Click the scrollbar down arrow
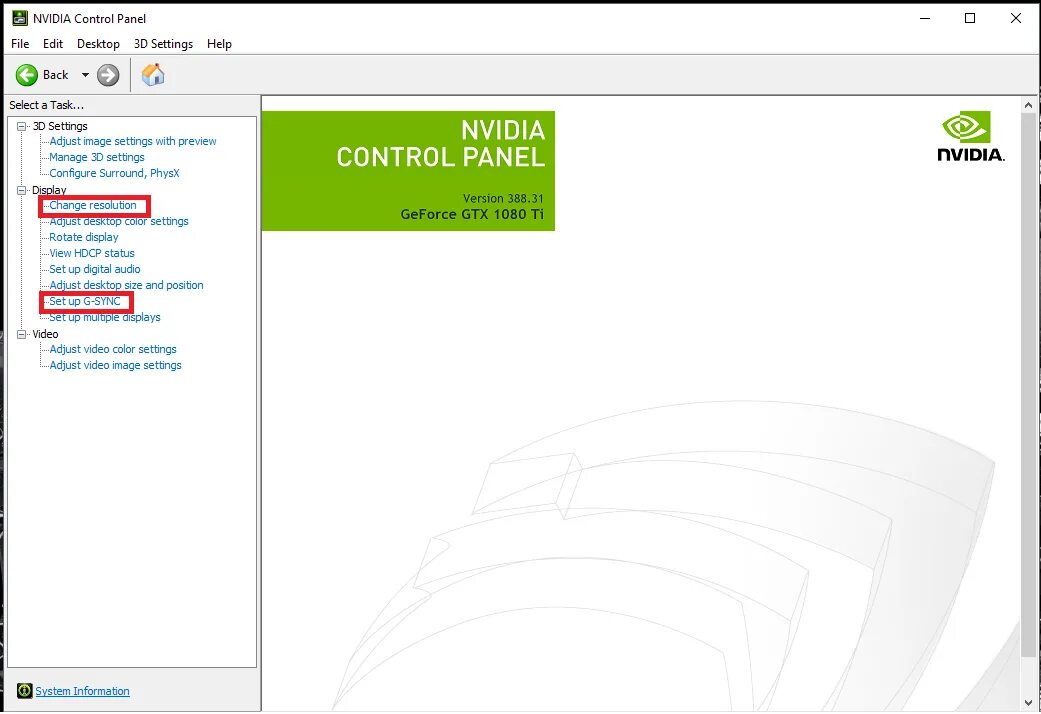The height and width of the screenshot is (714, 1041). [x=1028, y=703]
